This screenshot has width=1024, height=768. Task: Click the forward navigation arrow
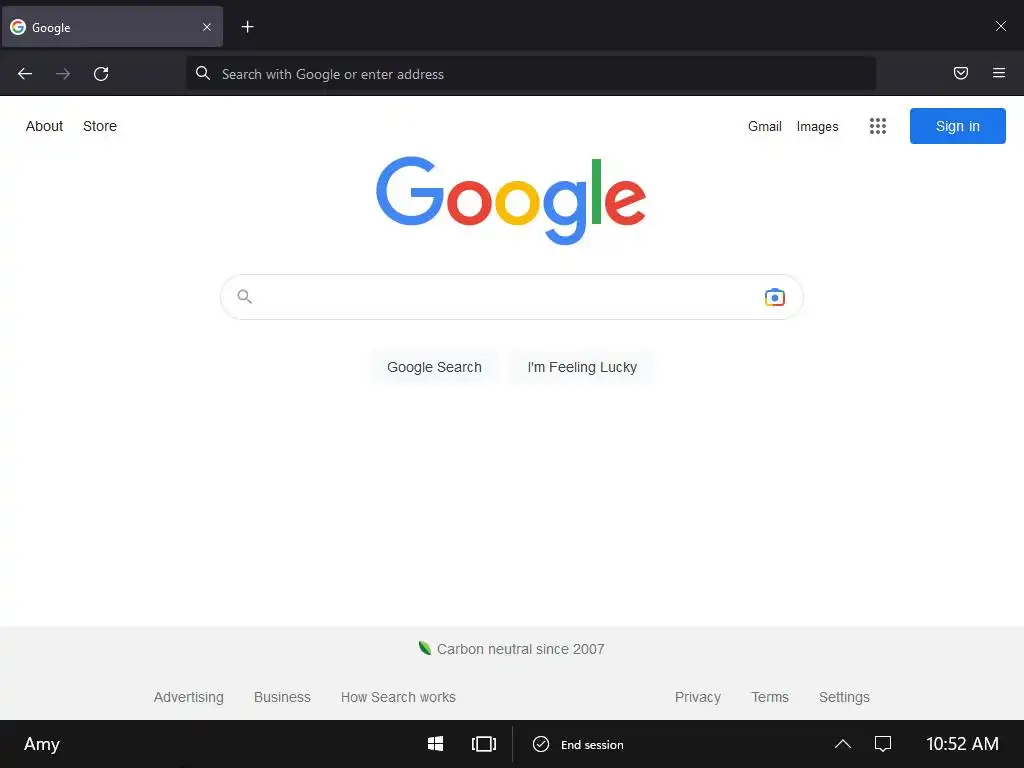pos(63,74)
